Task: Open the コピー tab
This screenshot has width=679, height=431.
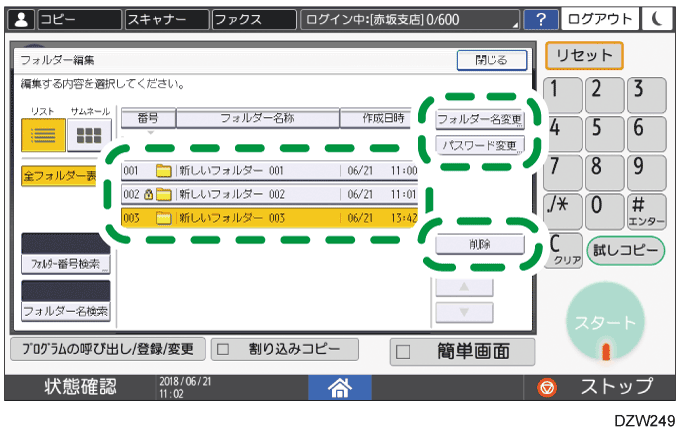Action: pos(80,19)
